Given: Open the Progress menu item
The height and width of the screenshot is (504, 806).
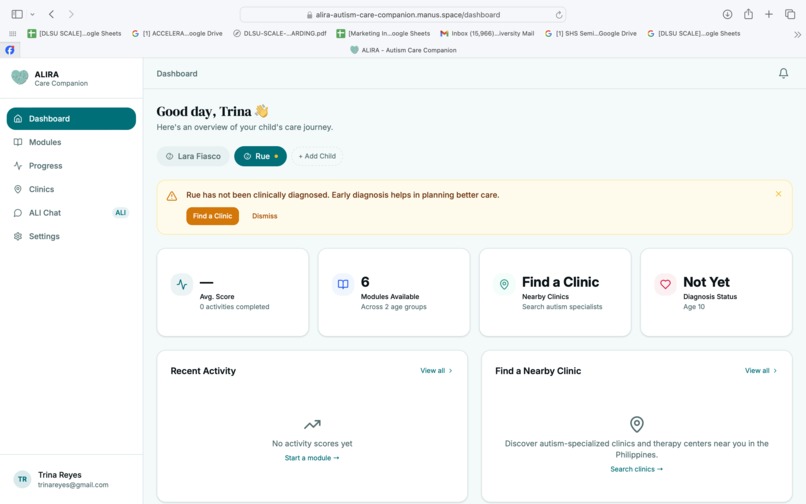Looking at the screenshot, I should 71,166.
